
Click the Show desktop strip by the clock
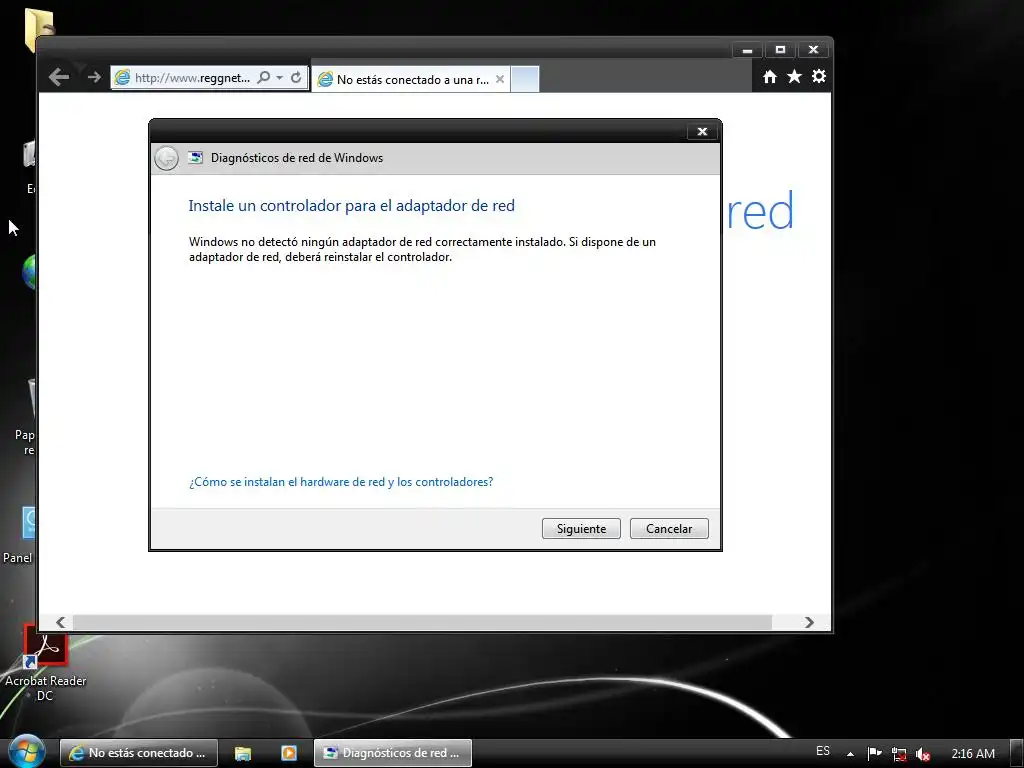1017,753
